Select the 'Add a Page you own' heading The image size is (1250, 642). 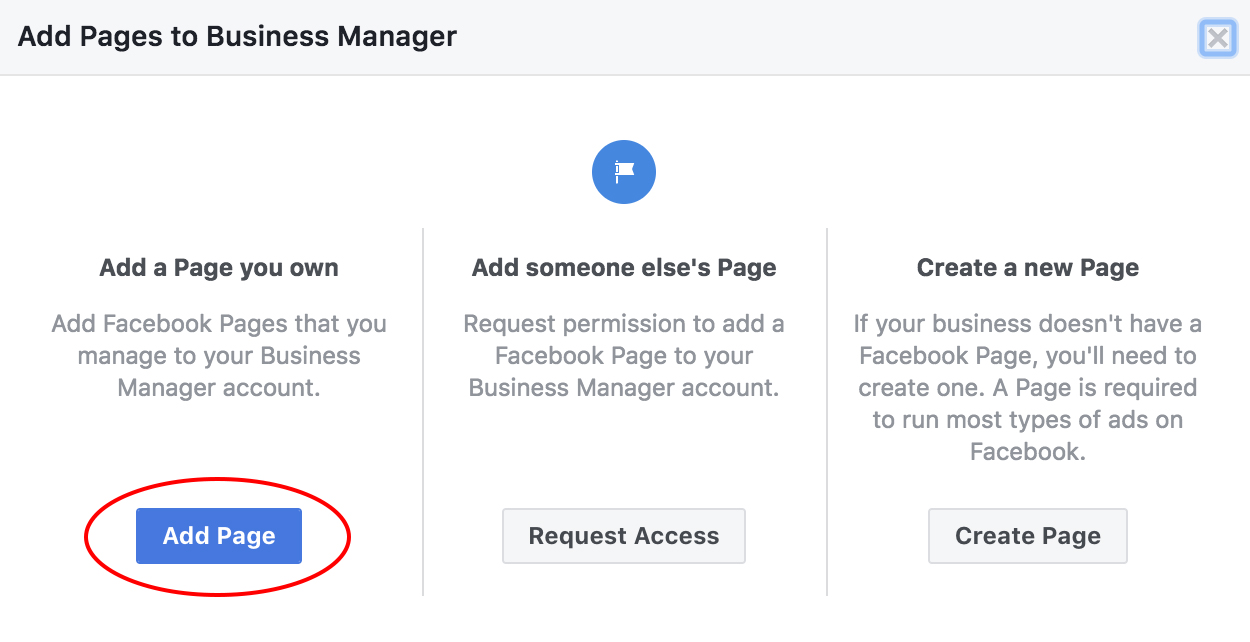point(219,268)
